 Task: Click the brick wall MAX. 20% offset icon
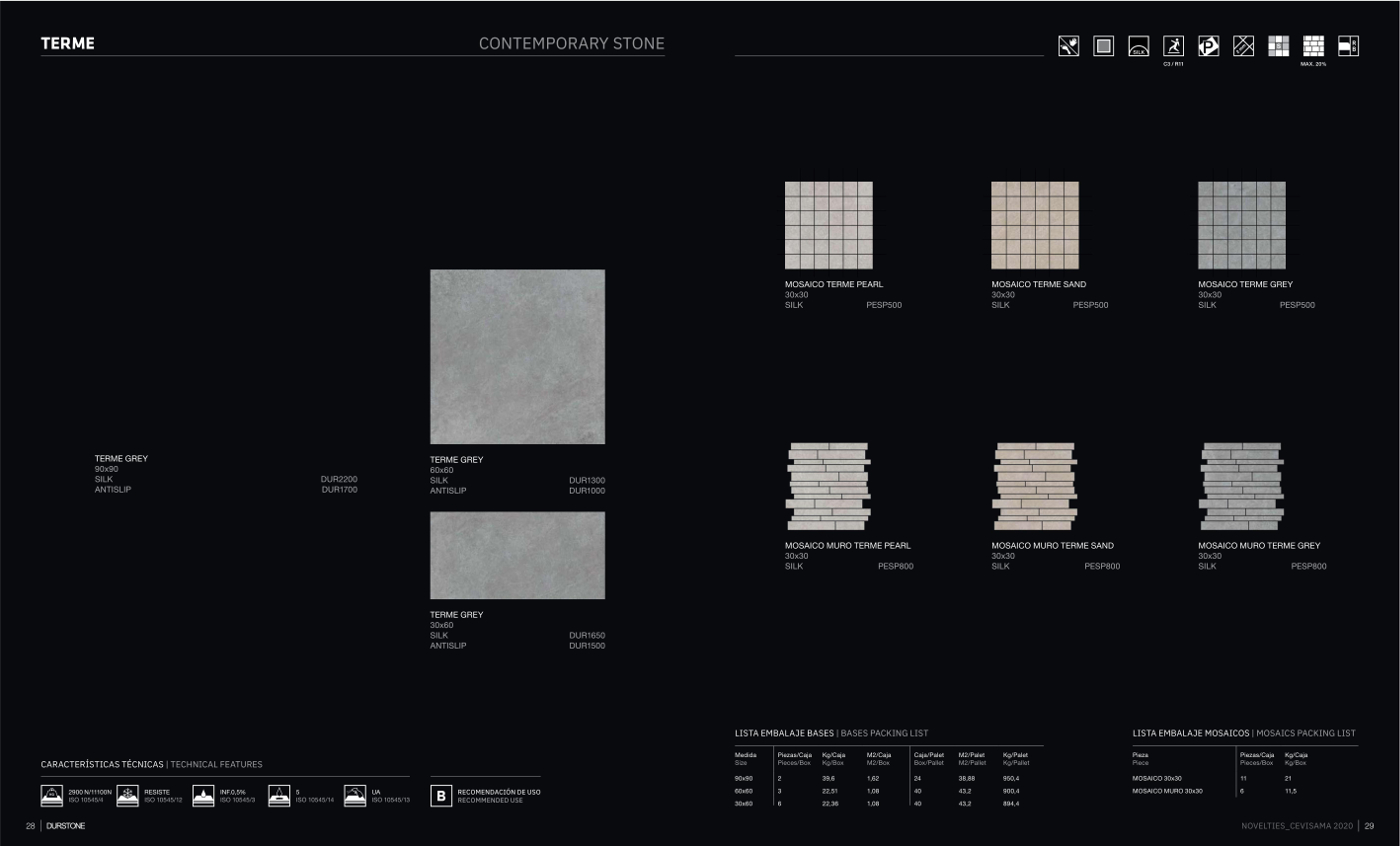pos(1314,46)
